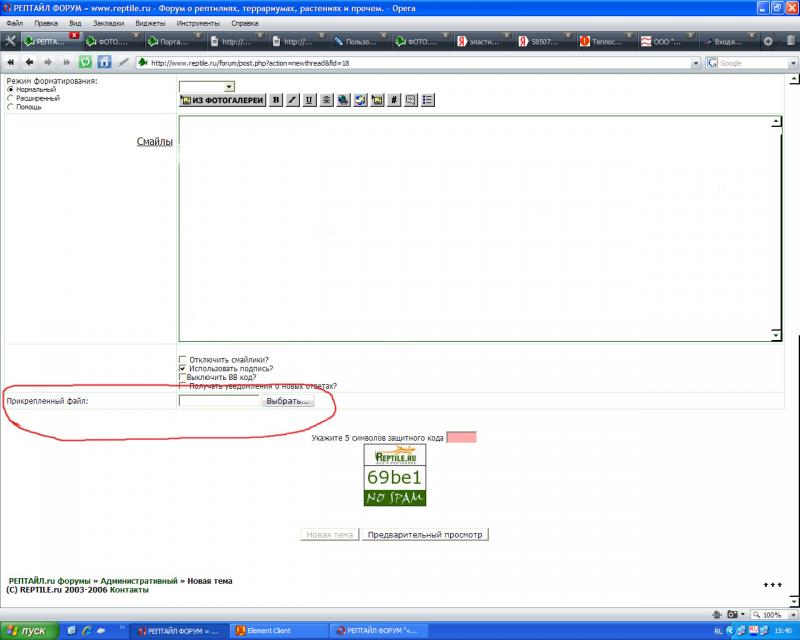800x640 pixels.
Task: Click the 'Выбрать...' file button
Action: tap(288, 401)
